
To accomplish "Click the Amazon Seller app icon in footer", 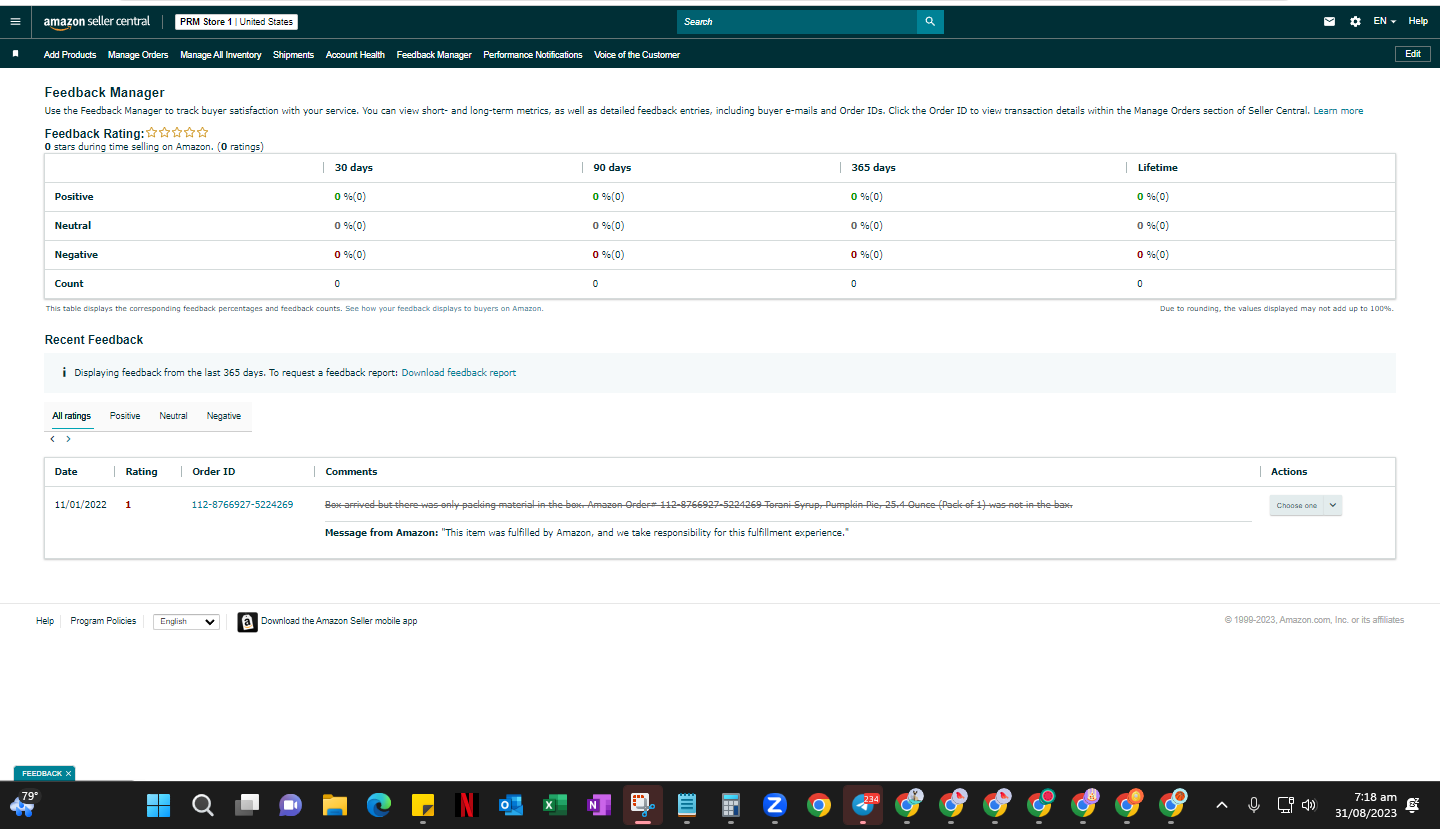I will click(x=247, y=622).
